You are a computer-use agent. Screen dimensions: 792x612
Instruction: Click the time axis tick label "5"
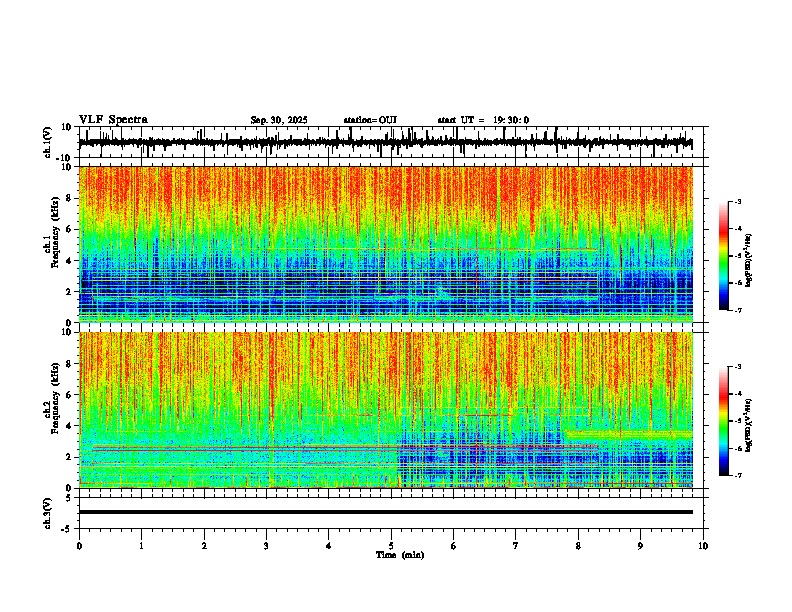pyautogui.click(x=391, y=546)
